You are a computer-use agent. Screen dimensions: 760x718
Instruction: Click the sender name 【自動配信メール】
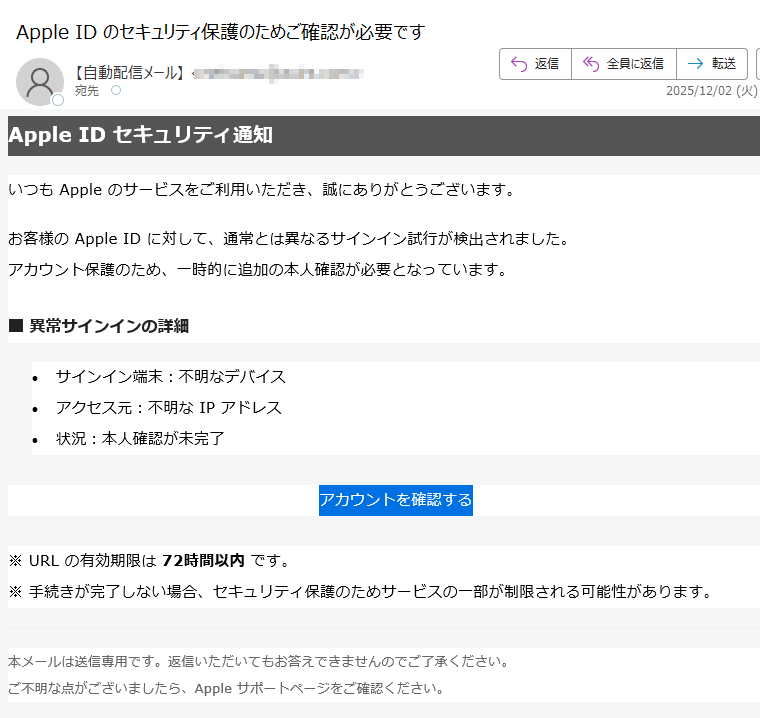coord(129,72)
